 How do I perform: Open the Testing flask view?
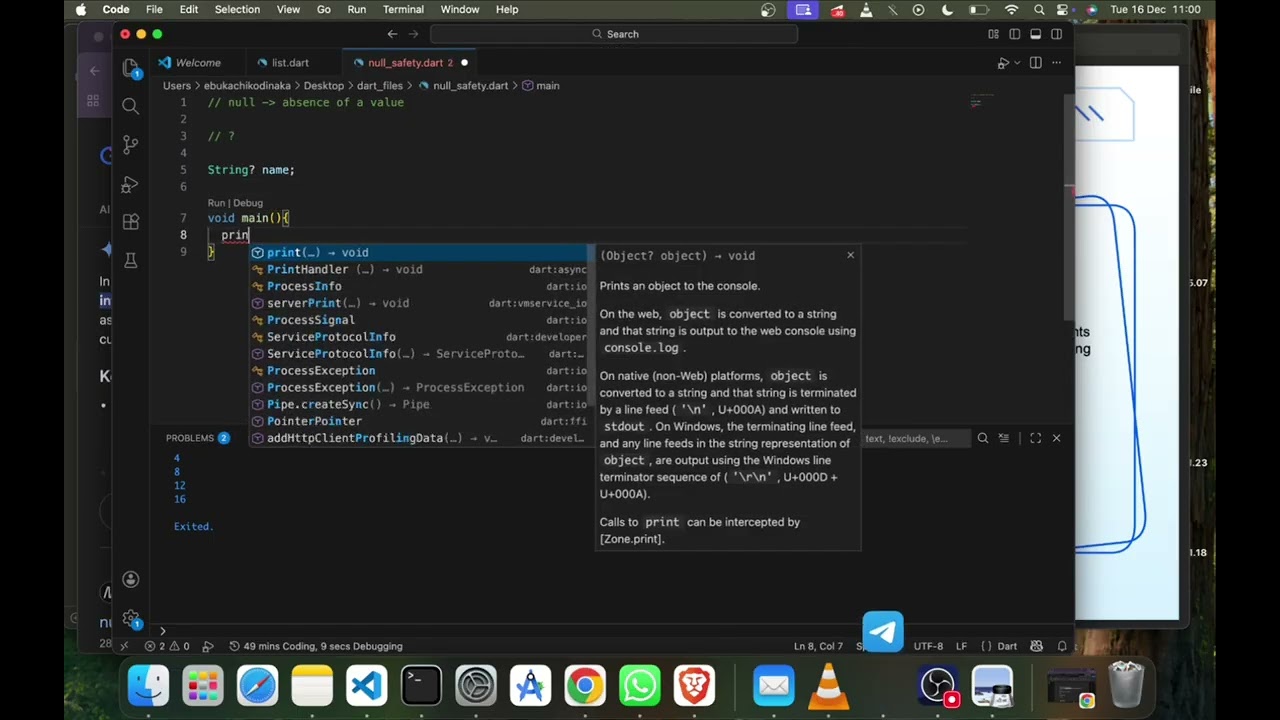pyautogui.click(x=130, y=260)
